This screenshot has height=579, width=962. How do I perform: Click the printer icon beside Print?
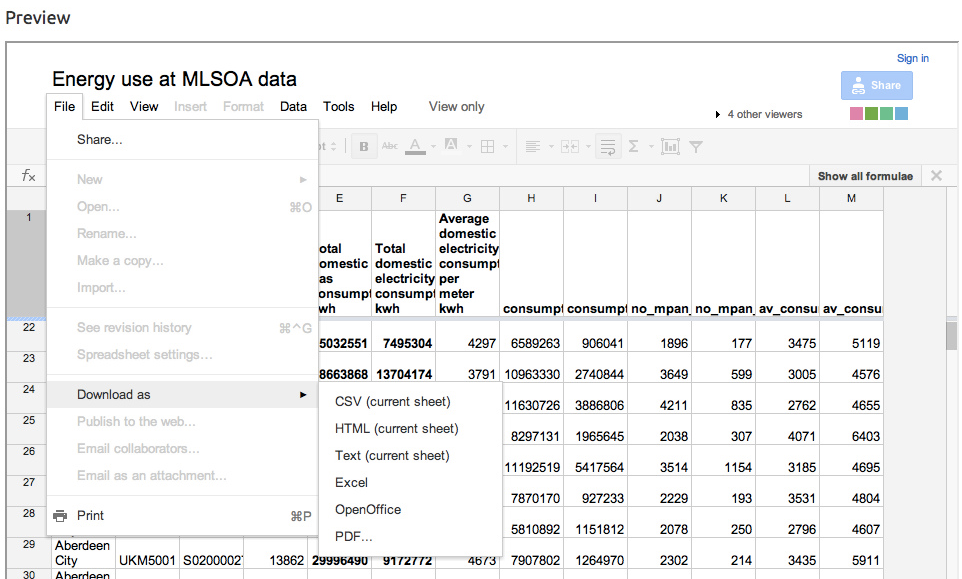60,516
